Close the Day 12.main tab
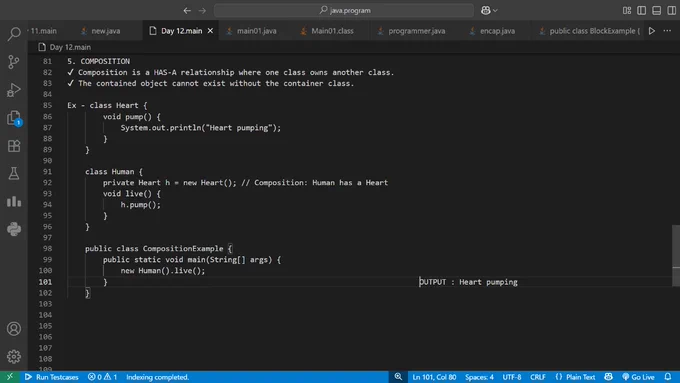680x383 pixels. [210, 31]
